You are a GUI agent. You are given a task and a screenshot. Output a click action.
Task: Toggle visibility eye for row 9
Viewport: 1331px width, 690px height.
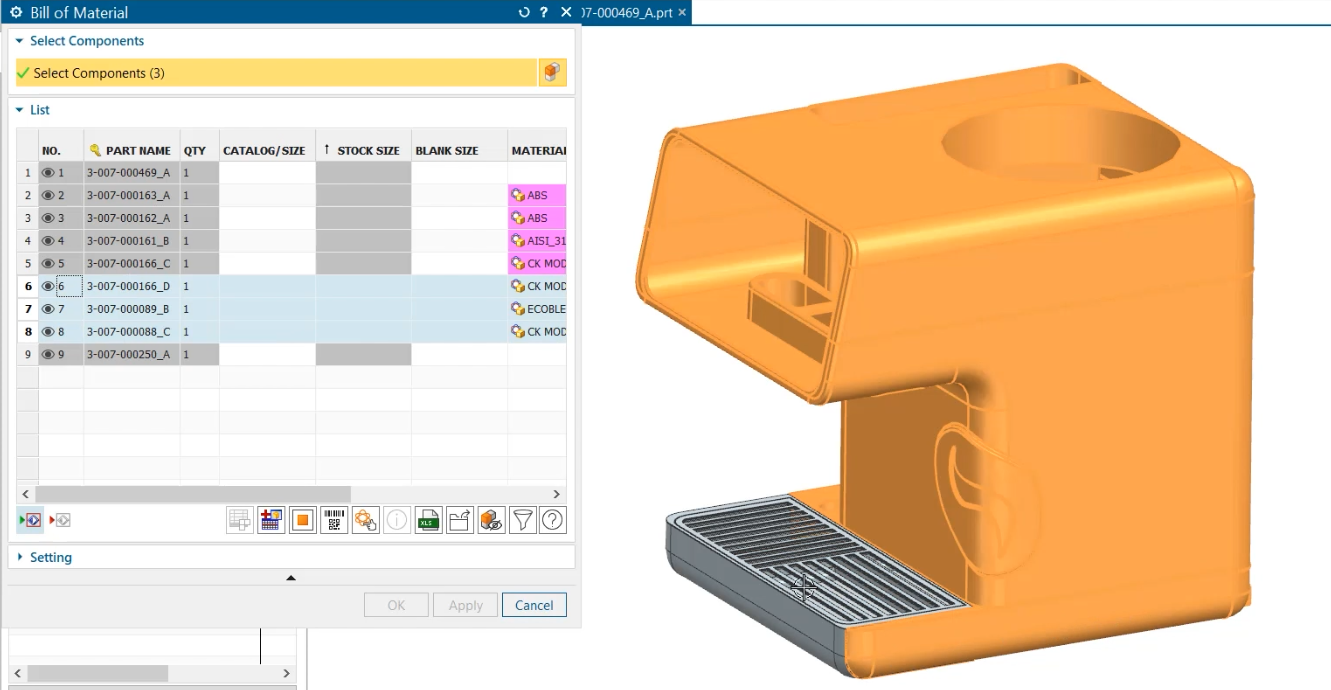tap(48, 355)
